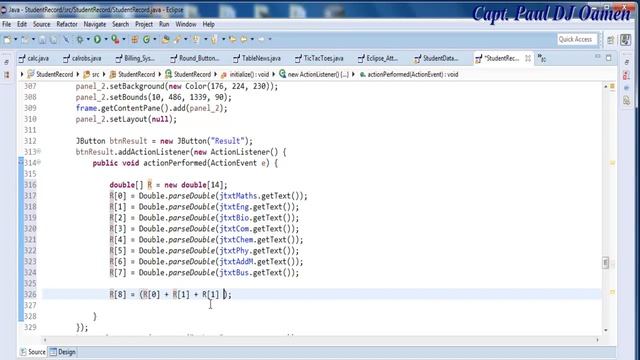The image size is (640, 360).
Task: Click actionPerformed(ActionEvent) : void breadcrumb item
Action: 409,74
